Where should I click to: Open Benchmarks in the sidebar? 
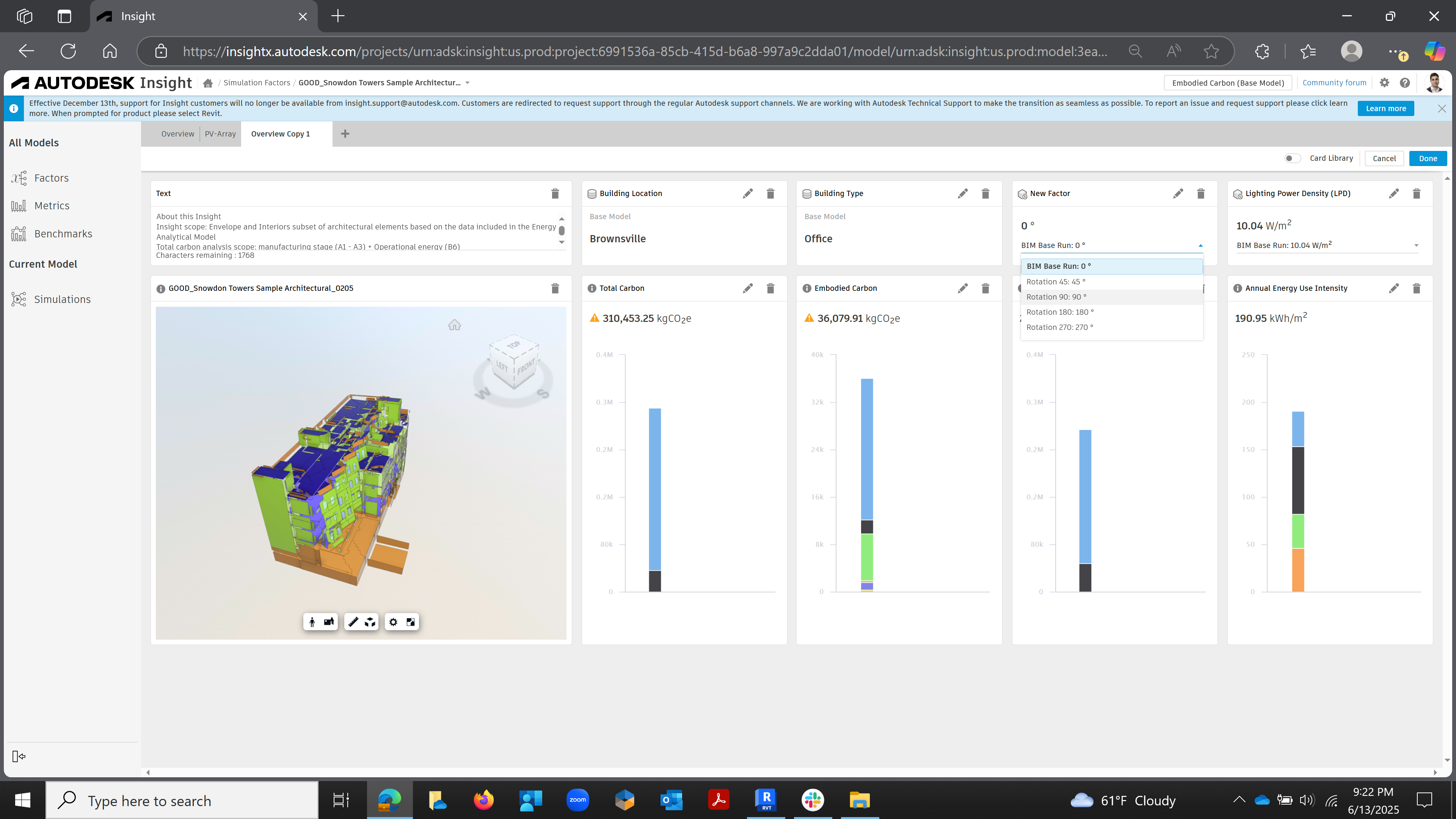[52, 234]
